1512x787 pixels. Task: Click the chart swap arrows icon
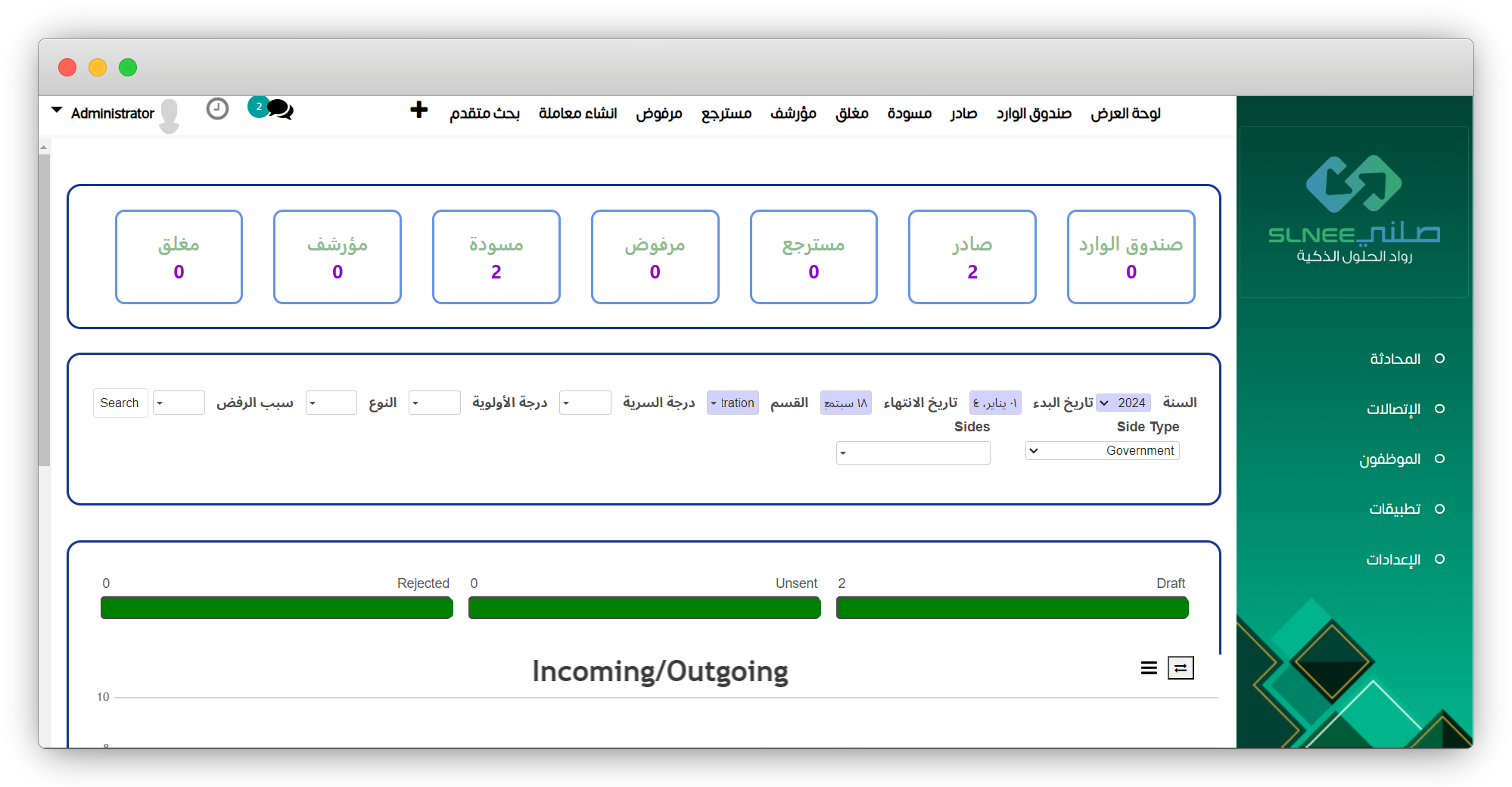(1180, 667)
